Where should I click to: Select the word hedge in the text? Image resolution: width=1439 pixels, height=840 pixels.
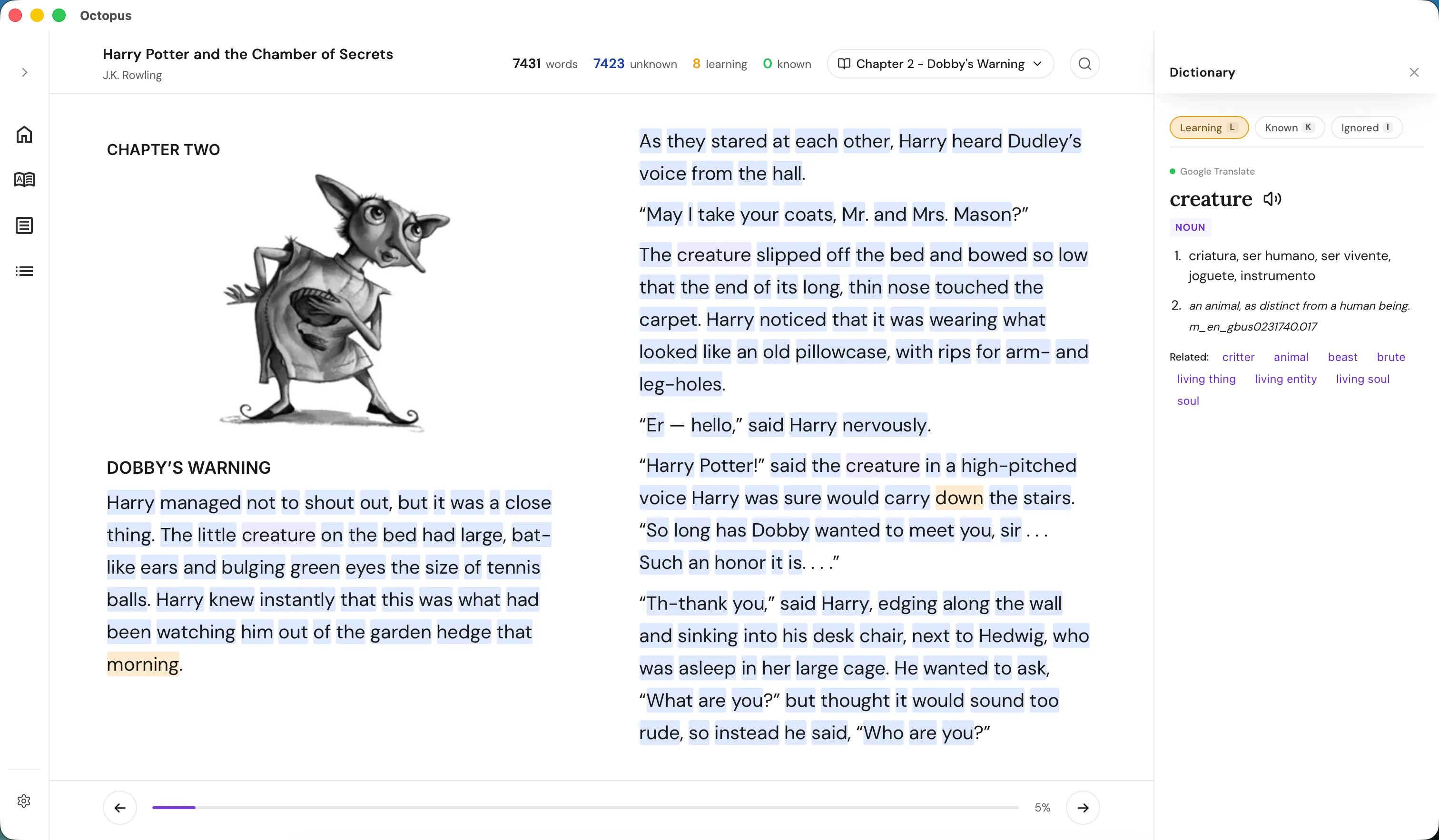click(x=463, y=632)
